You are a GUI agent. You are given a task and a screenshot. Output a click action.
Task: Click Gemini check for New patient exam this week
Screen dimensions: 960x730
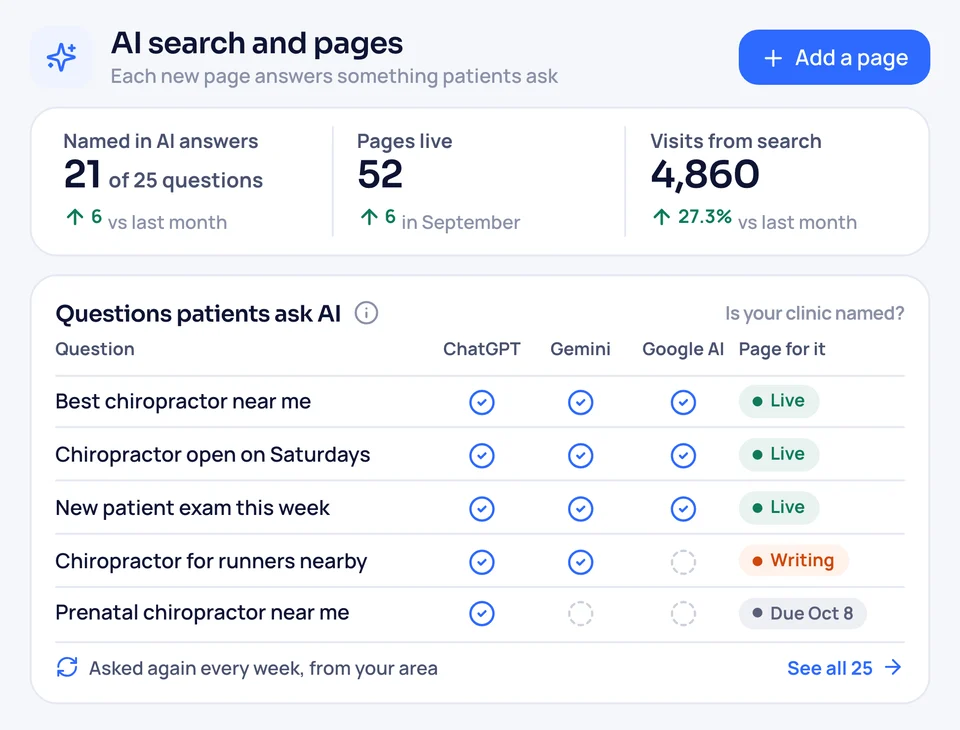click(580, 509)
